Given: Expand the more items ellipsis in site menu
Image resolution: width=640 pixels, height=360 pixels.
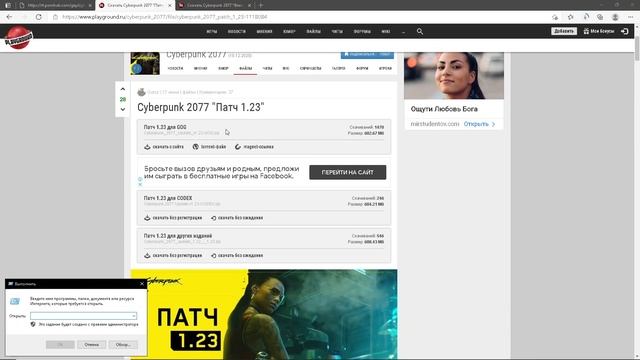Looking at the screenshot, I should coord(403,31).
